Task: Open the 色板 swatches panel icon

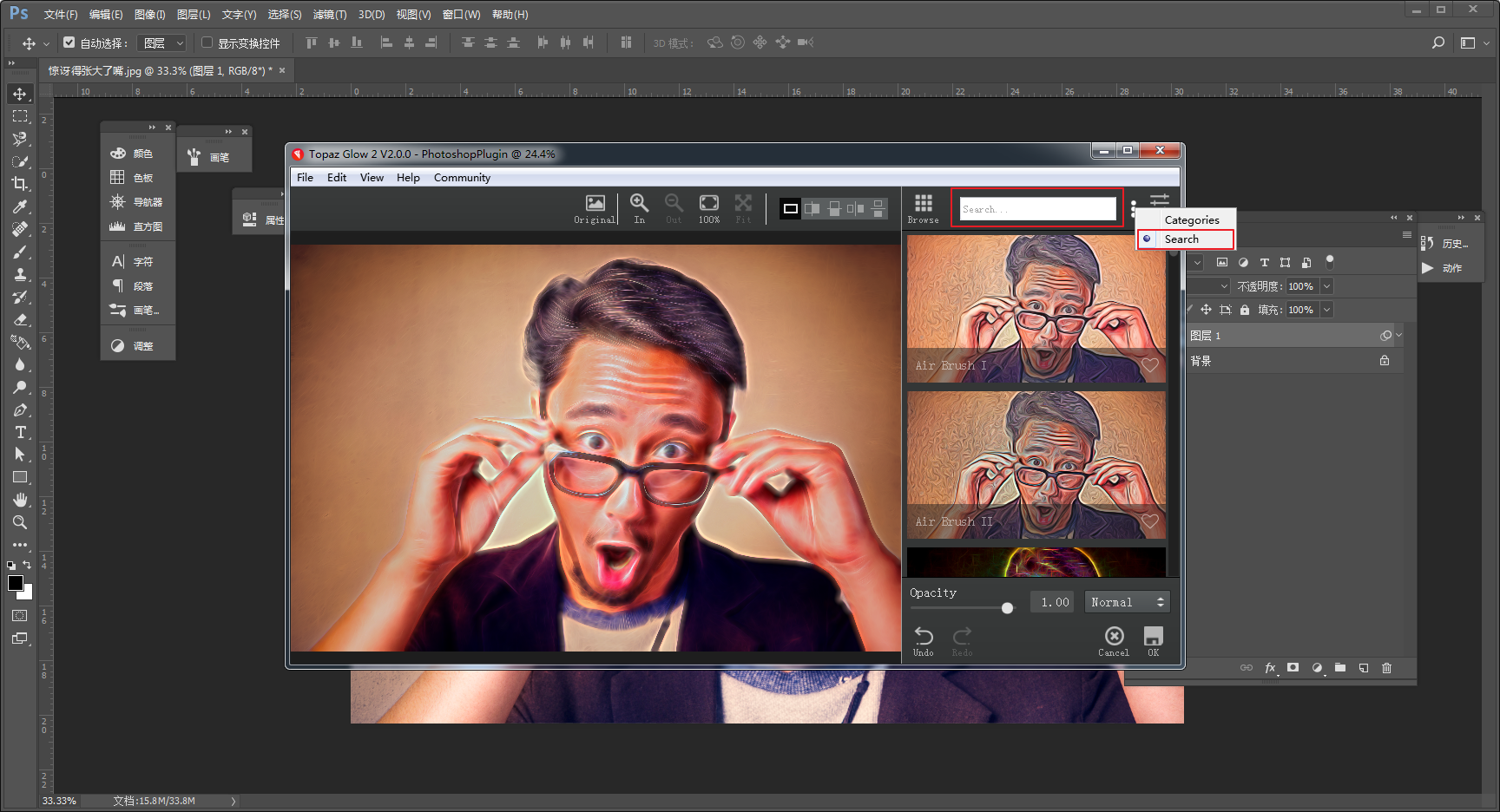Action: [118, 178]
